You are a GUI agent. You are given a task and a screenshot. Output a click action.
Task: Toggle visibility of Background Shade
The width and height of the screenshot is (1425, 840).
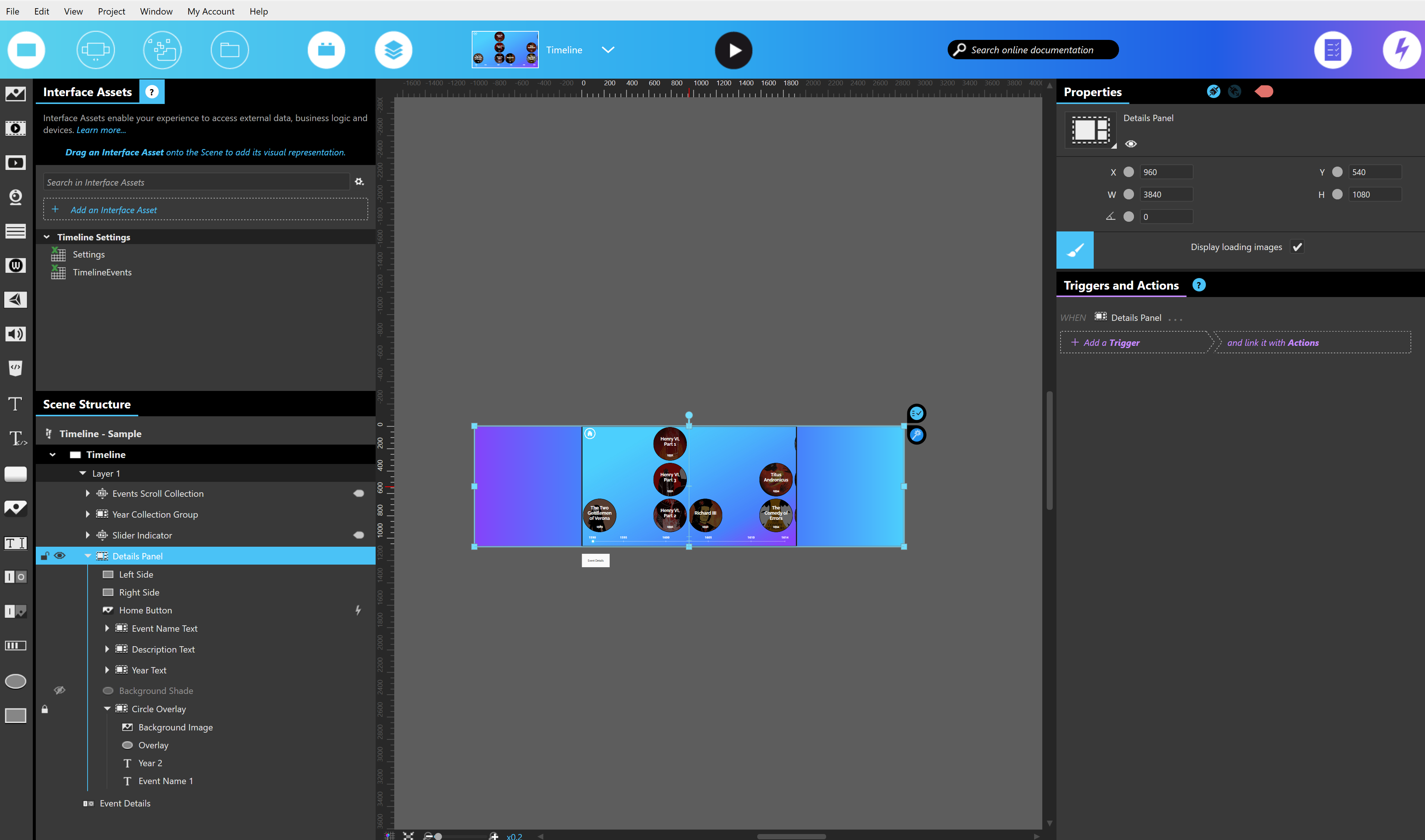click(x=60, y=690)
